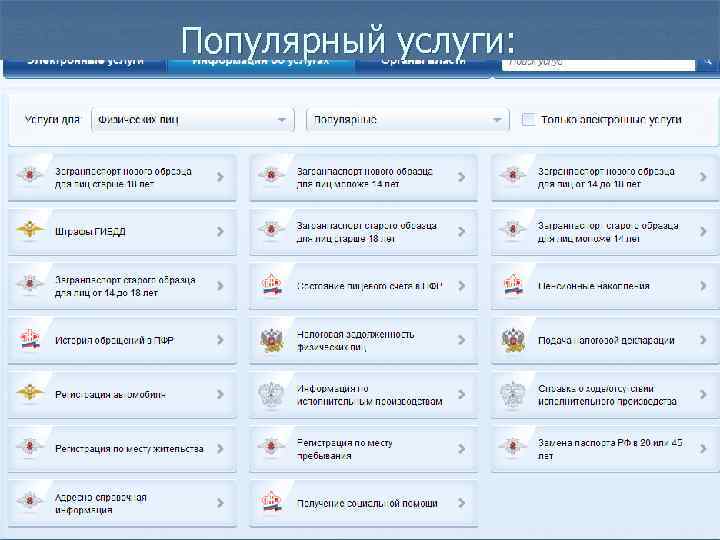Open Информация по исполнительным производствам

coord(364,394)
